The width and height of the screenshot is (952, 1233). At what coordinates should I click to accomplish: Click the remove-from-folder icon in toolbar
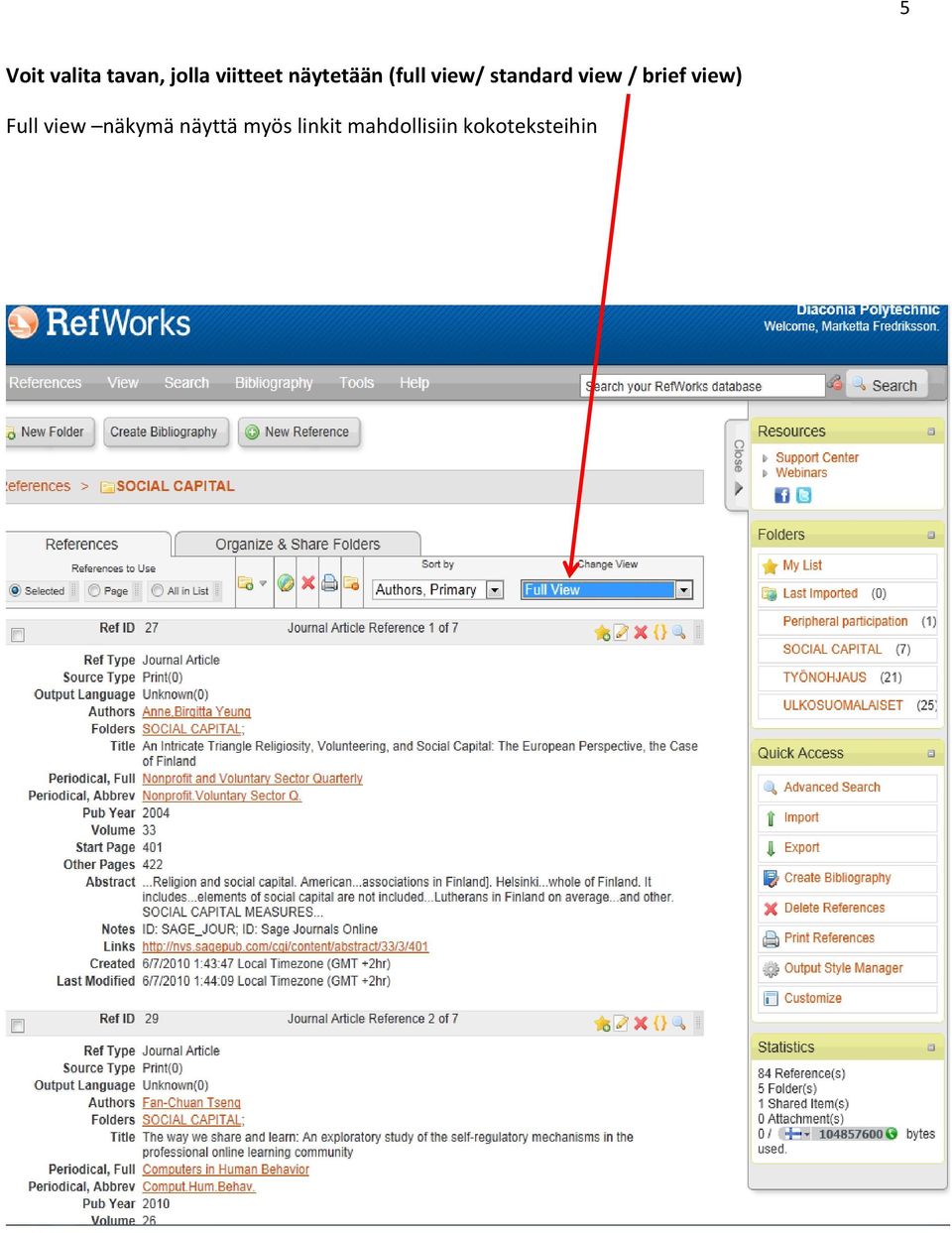pyautogui.click(x=351, y=583)
